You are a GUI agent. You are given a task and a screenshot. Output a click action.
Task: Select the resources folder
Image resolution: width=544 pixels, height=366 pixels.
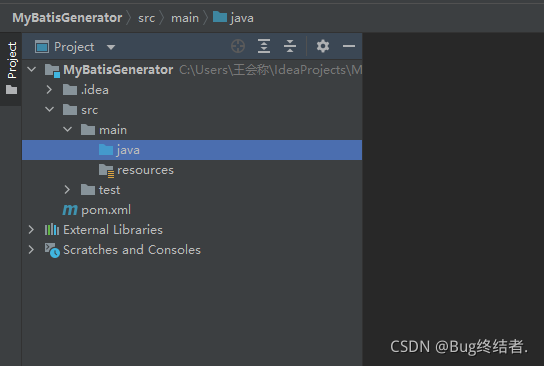point(145,170)
